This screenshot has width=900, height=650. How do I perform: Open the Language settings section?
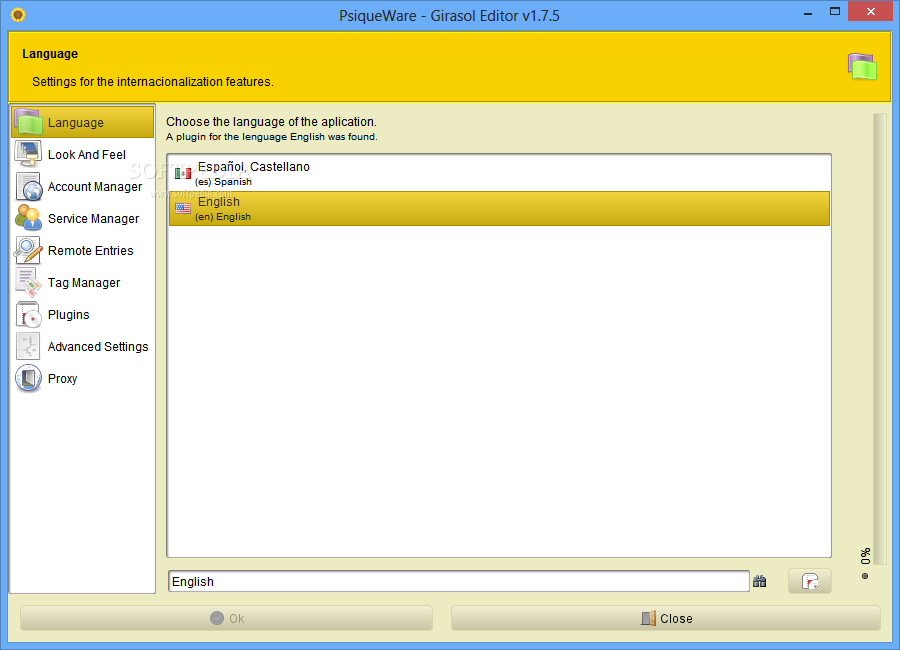pyautogui.click(x=83, y=122)
